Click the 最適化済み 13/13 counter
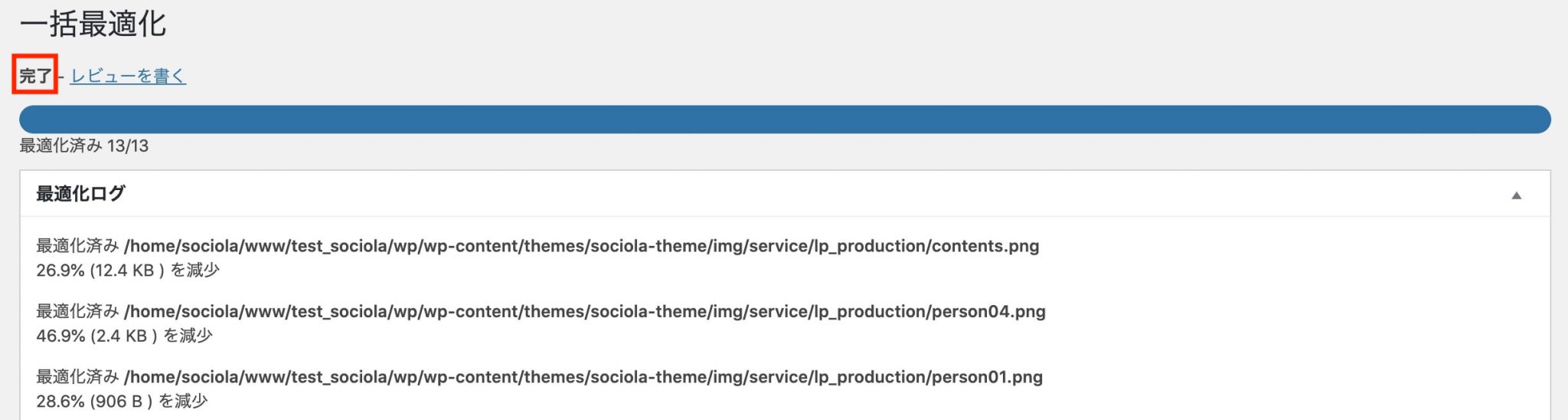 pyautogui.click(x=84, y=146)
